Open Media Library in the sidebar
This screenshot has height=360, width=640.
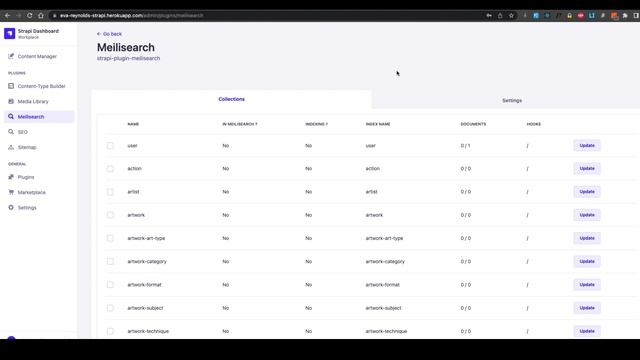coord(29,101)
